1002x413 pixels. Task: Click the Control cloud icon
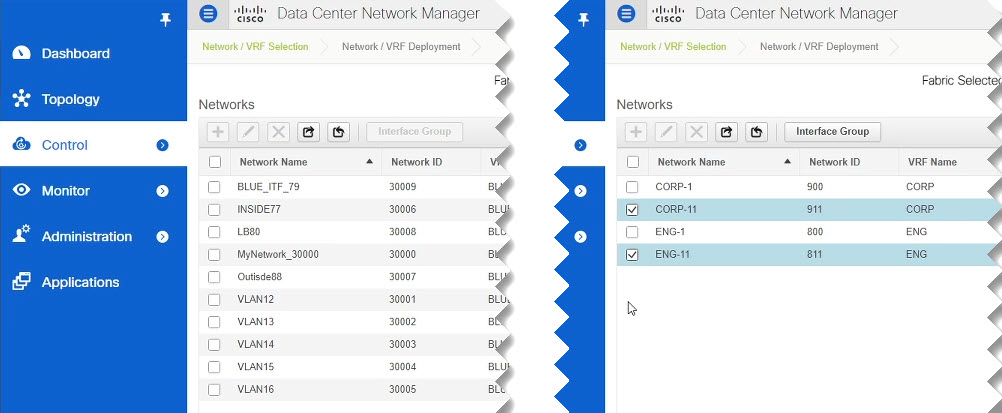pos(21,145)
